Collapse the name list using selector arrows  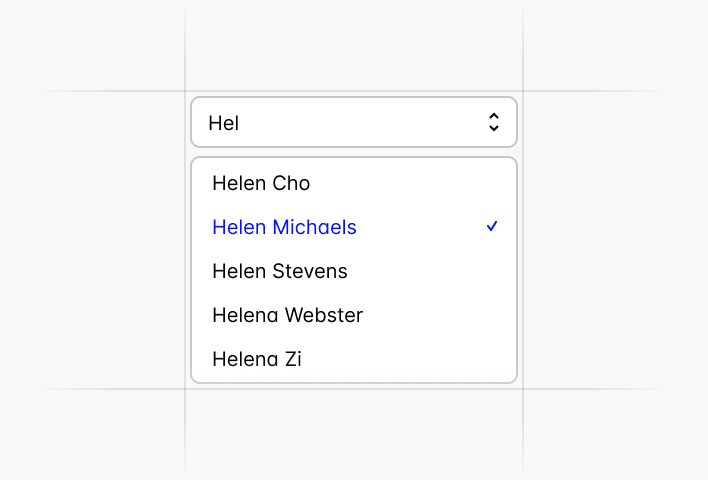point(493,123)
